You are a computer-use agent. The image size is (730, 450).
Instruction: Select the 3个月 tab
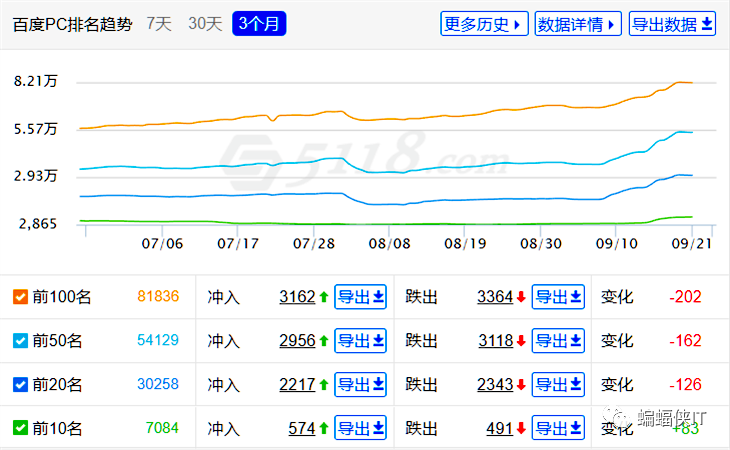259,24
